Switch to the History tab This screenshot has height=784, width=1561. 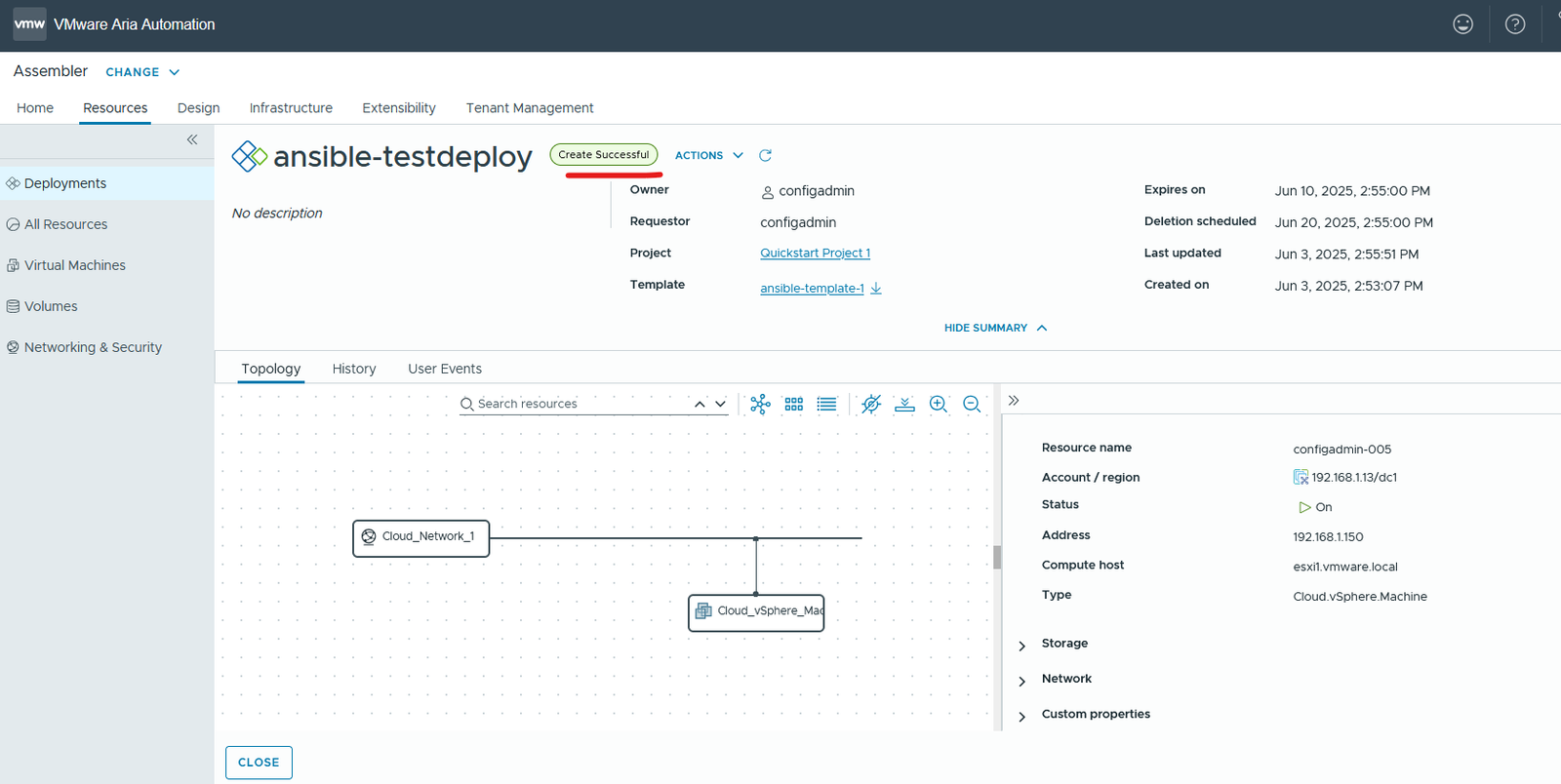click(354, 369)
